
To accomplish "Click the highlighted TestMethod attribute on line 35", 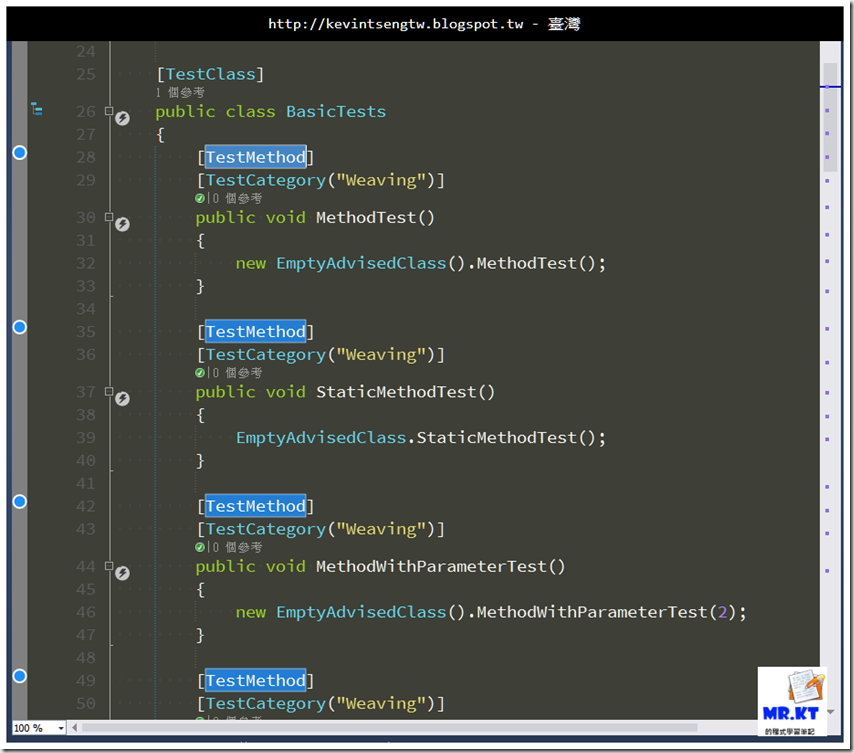I will [255, 332].
